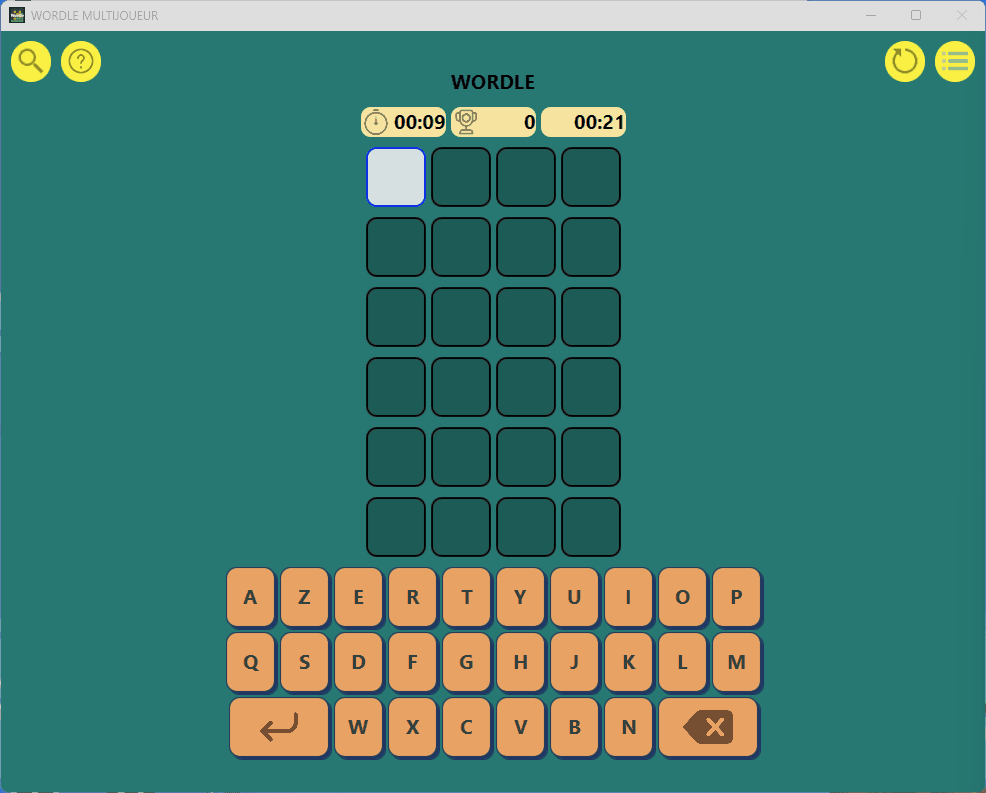Hit the backspace delete key
This screenshot has width=986, height=793.
click(708, 727)
